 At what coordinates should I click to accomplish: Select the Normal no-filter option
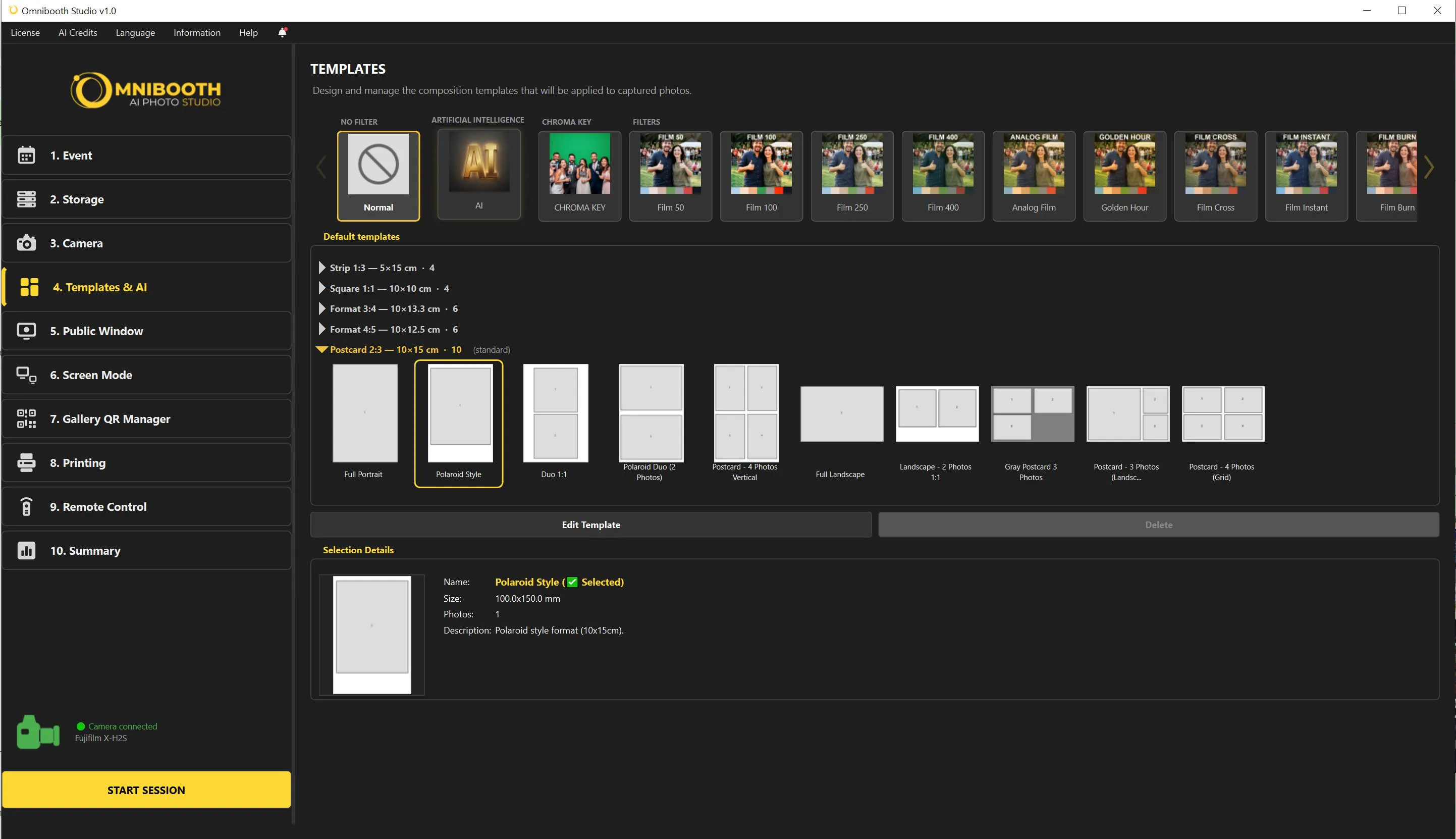coord(379,176)
